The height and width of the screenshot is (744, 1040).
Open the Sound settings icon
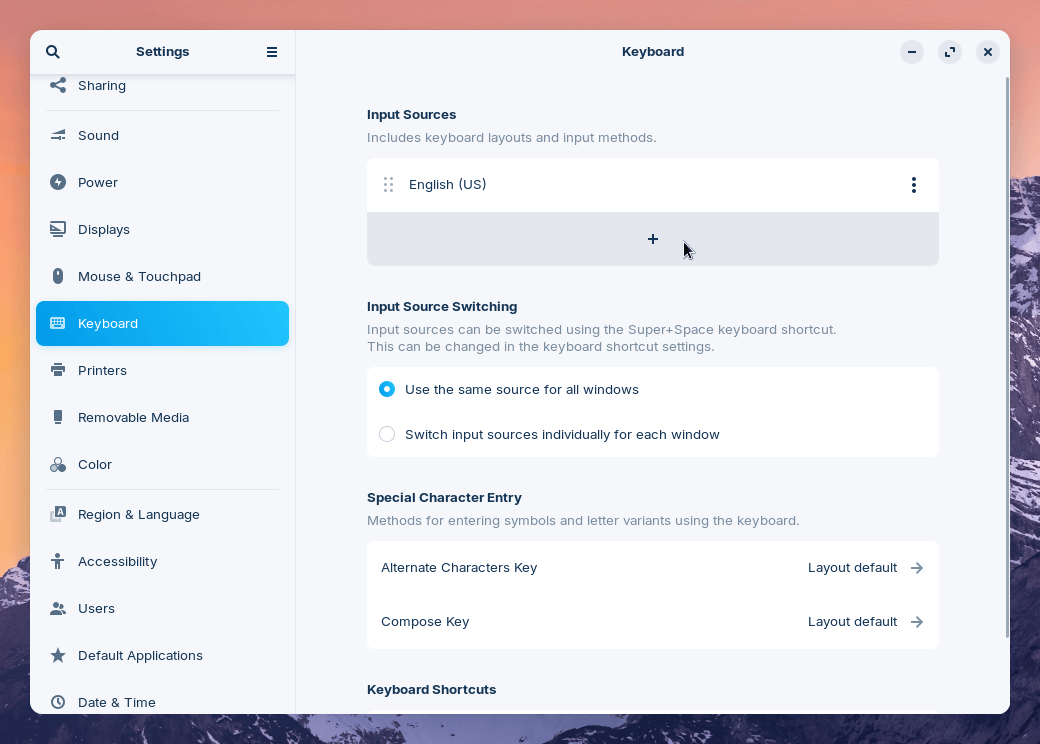57,135
